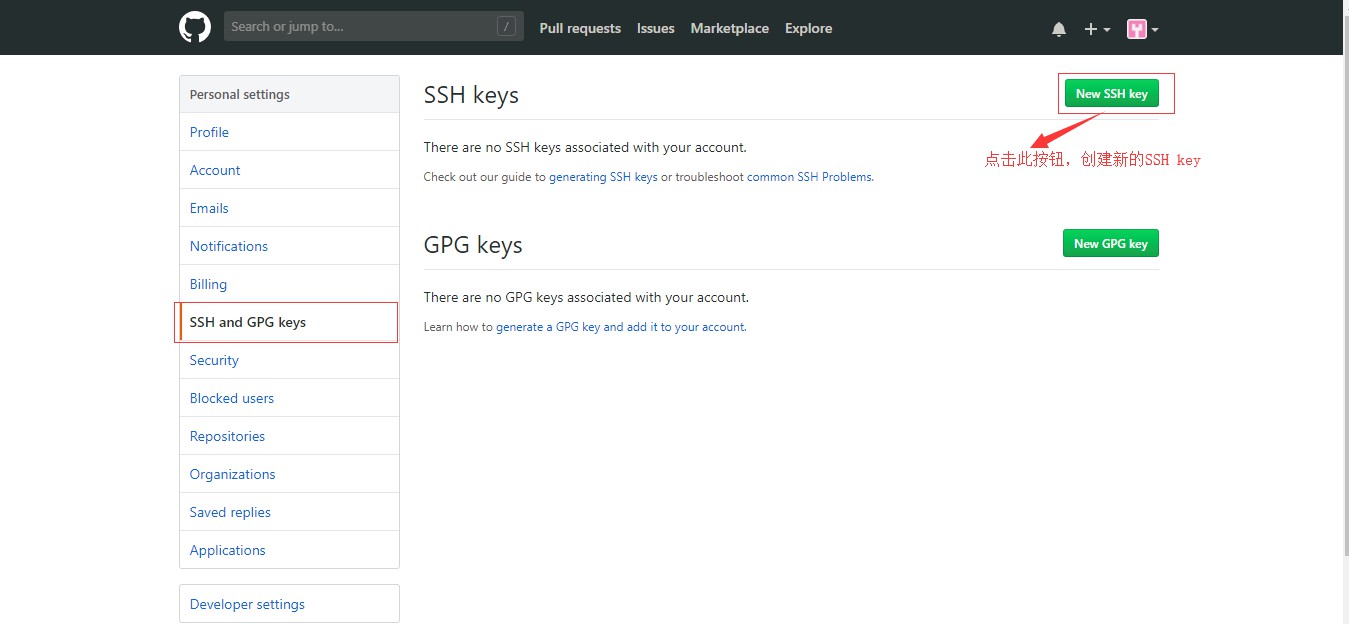1349x624 pixels.
Task: Click the search or jump to field
Action: (360, 27)
